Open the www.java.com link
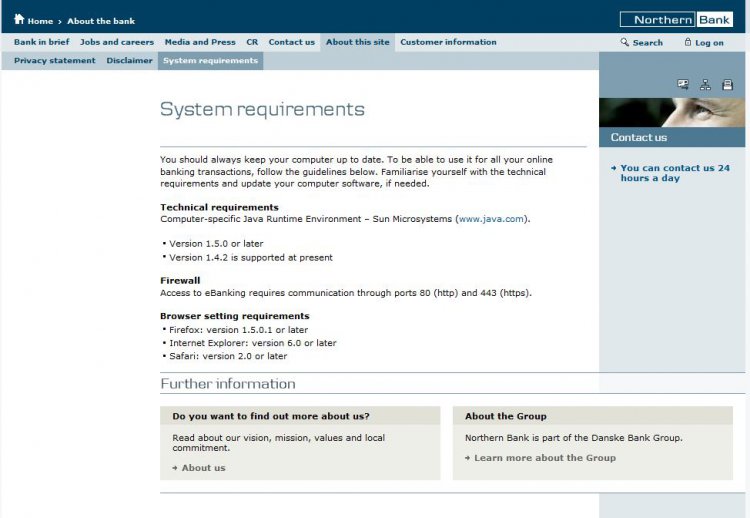Viewport: 750px width, 518px height. pos(491,219)
